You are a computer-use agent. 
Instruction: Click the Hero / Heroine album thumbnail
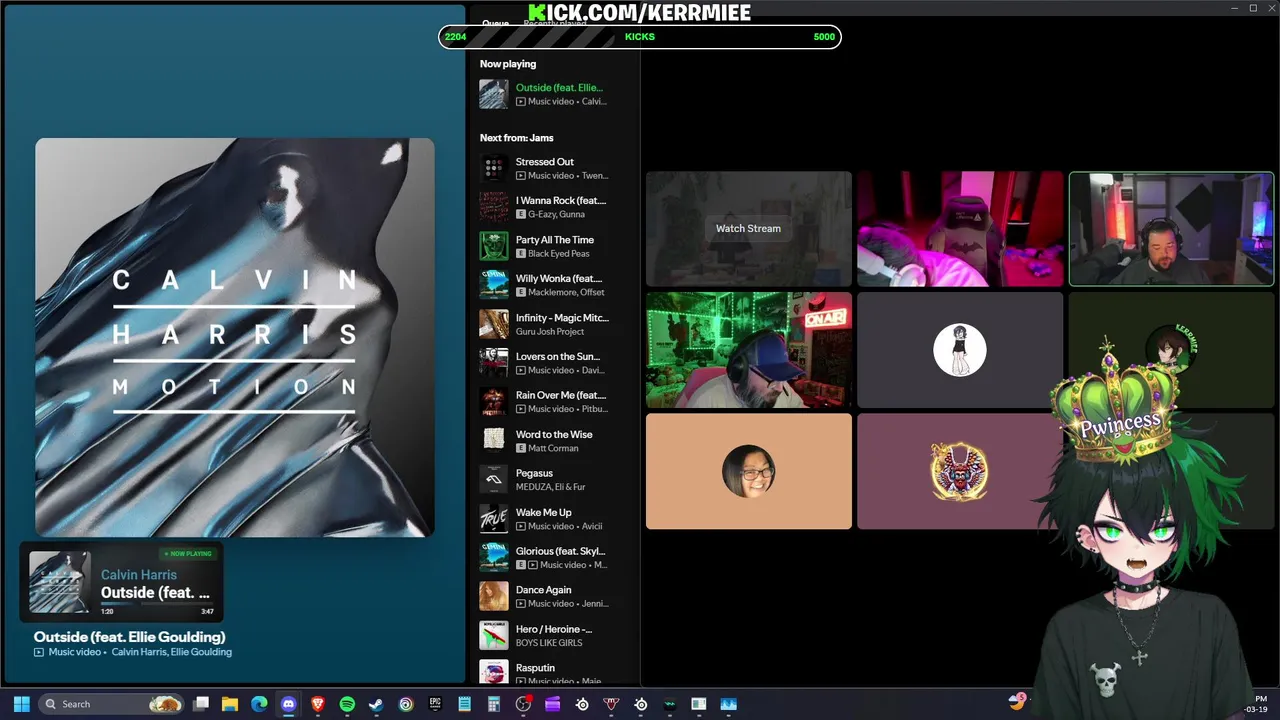point(494,635)
